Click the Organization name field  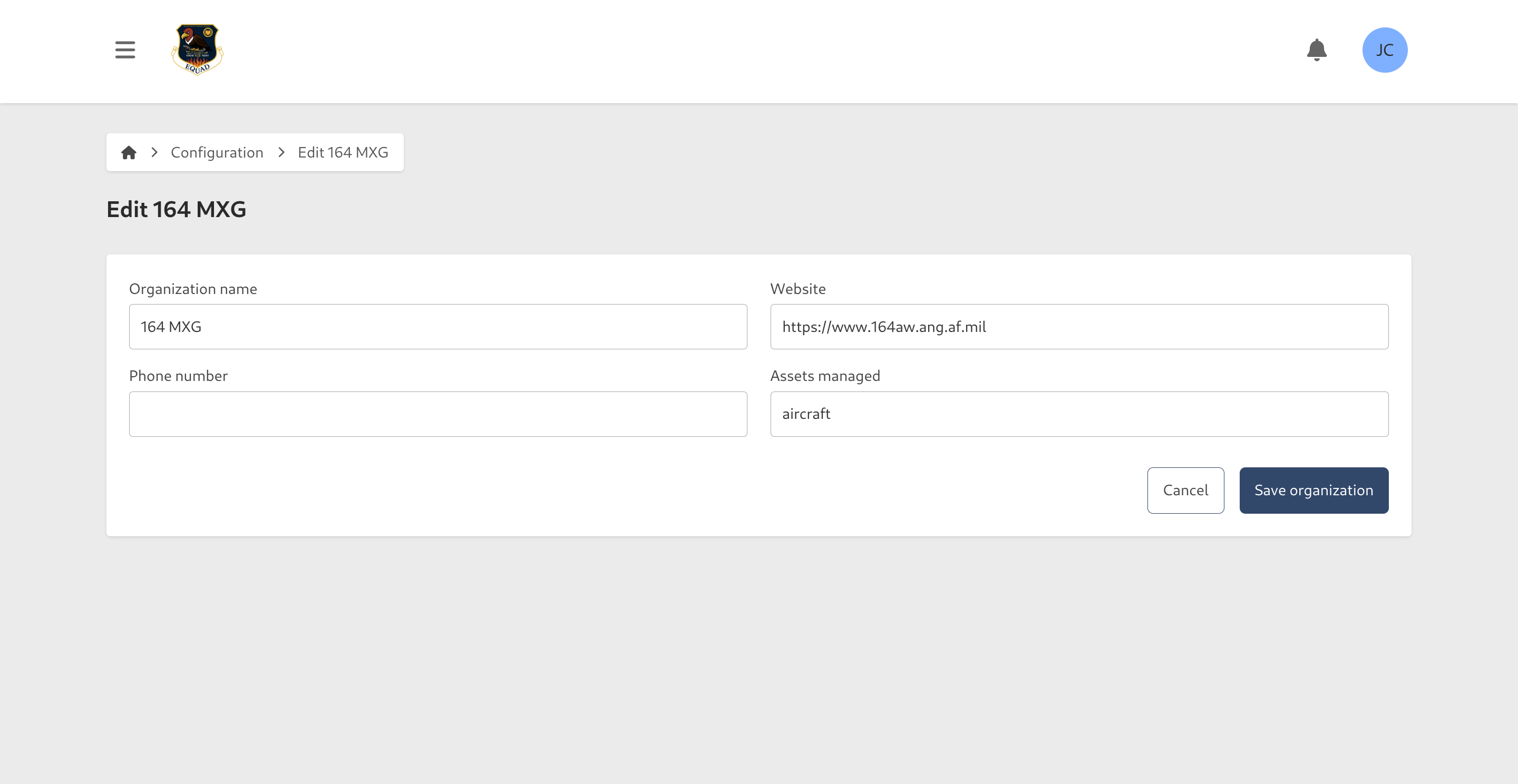point(437,326)
